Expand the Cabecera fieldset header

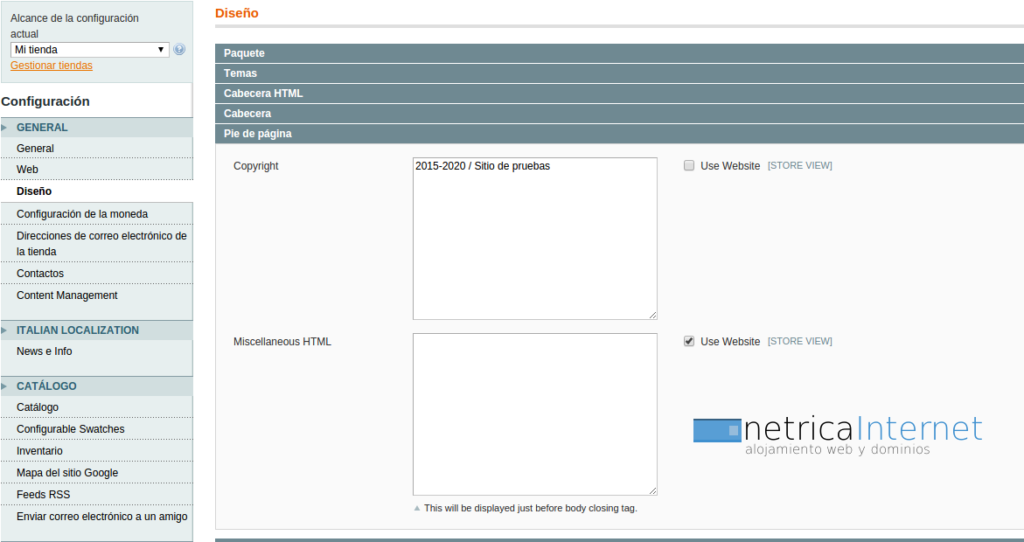click(619, 114)
